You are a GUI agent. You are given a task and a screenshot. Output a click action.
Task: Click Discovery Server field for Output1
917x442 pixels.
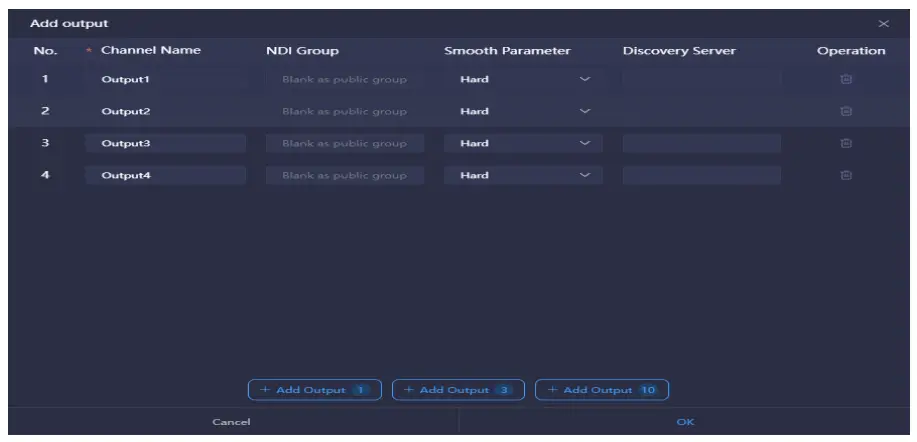point(702,79)
